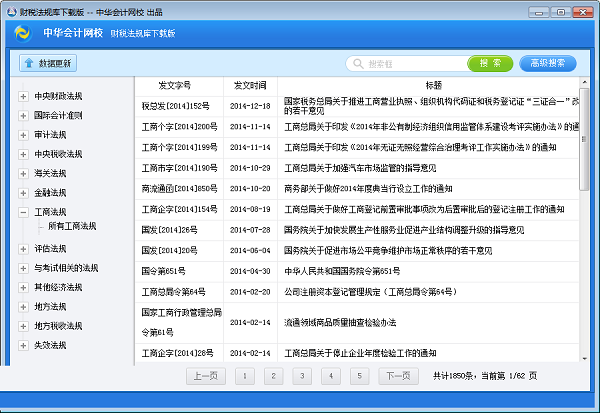This screenshot has height=413, width=600.
Task: Go to page 2
Action: click(274, 376)
